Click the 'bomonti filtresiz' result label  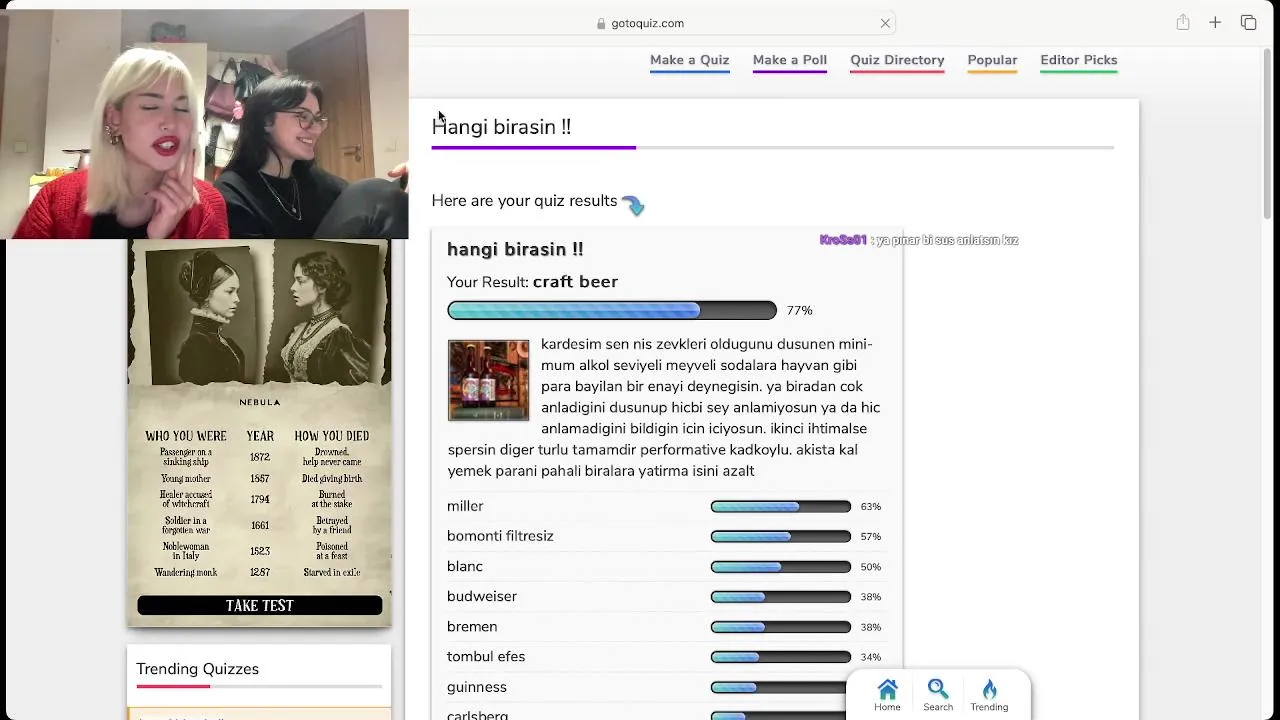coord(500,536)
